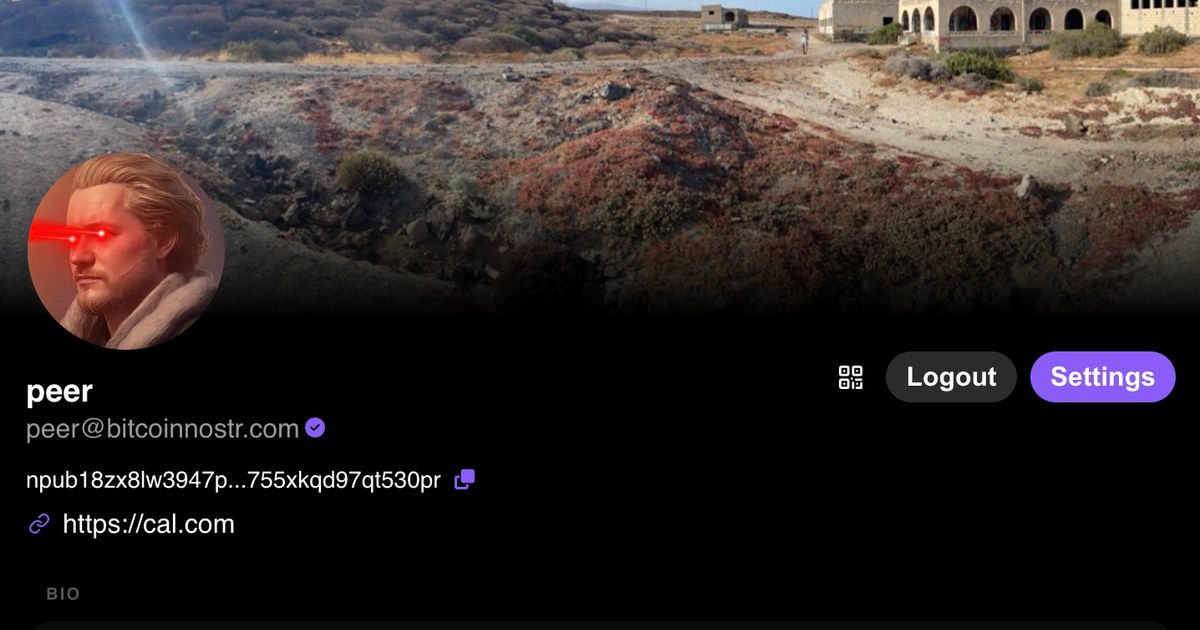1200x630 pixels.
Task: Click the arched stone building in the banner
Action: click(x=1010, y=22)
